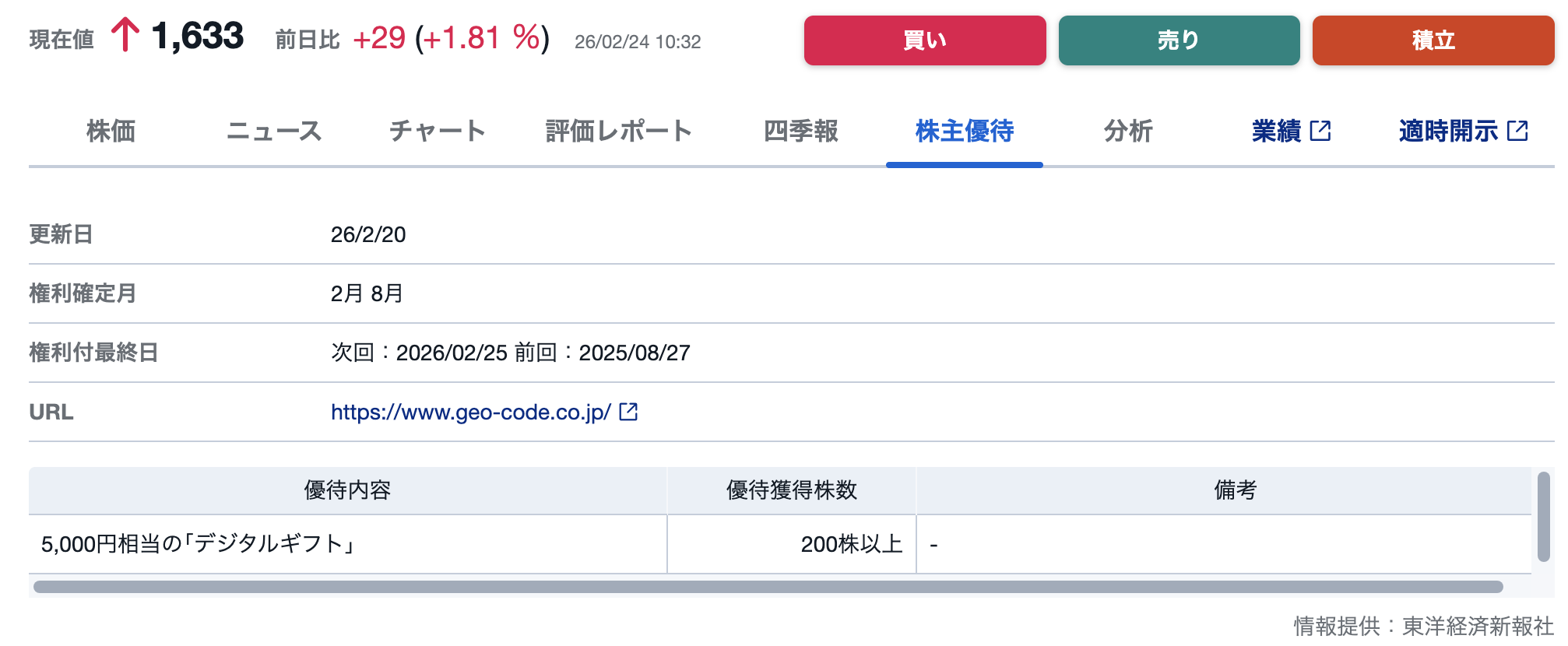Open the 適時開示 text link

pyautogui.click(x=1447, y=131)
